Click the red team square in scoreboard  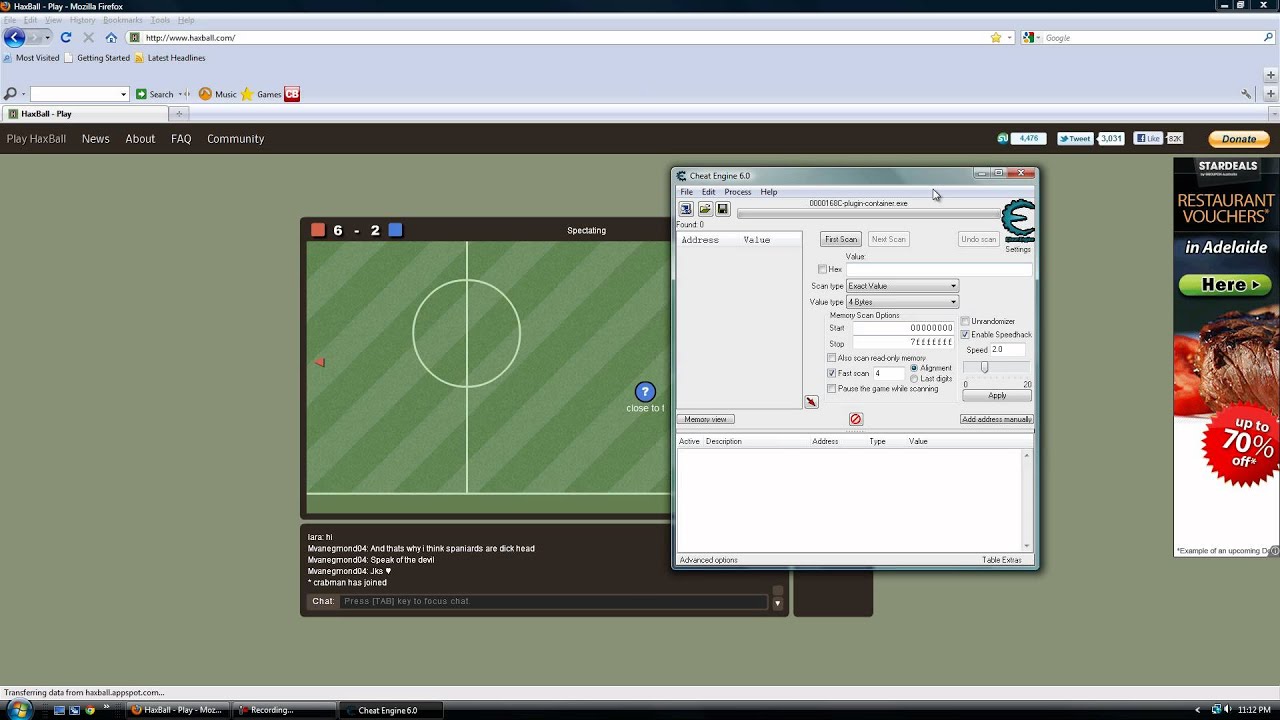pyautogui.click(x=318, y=230)
